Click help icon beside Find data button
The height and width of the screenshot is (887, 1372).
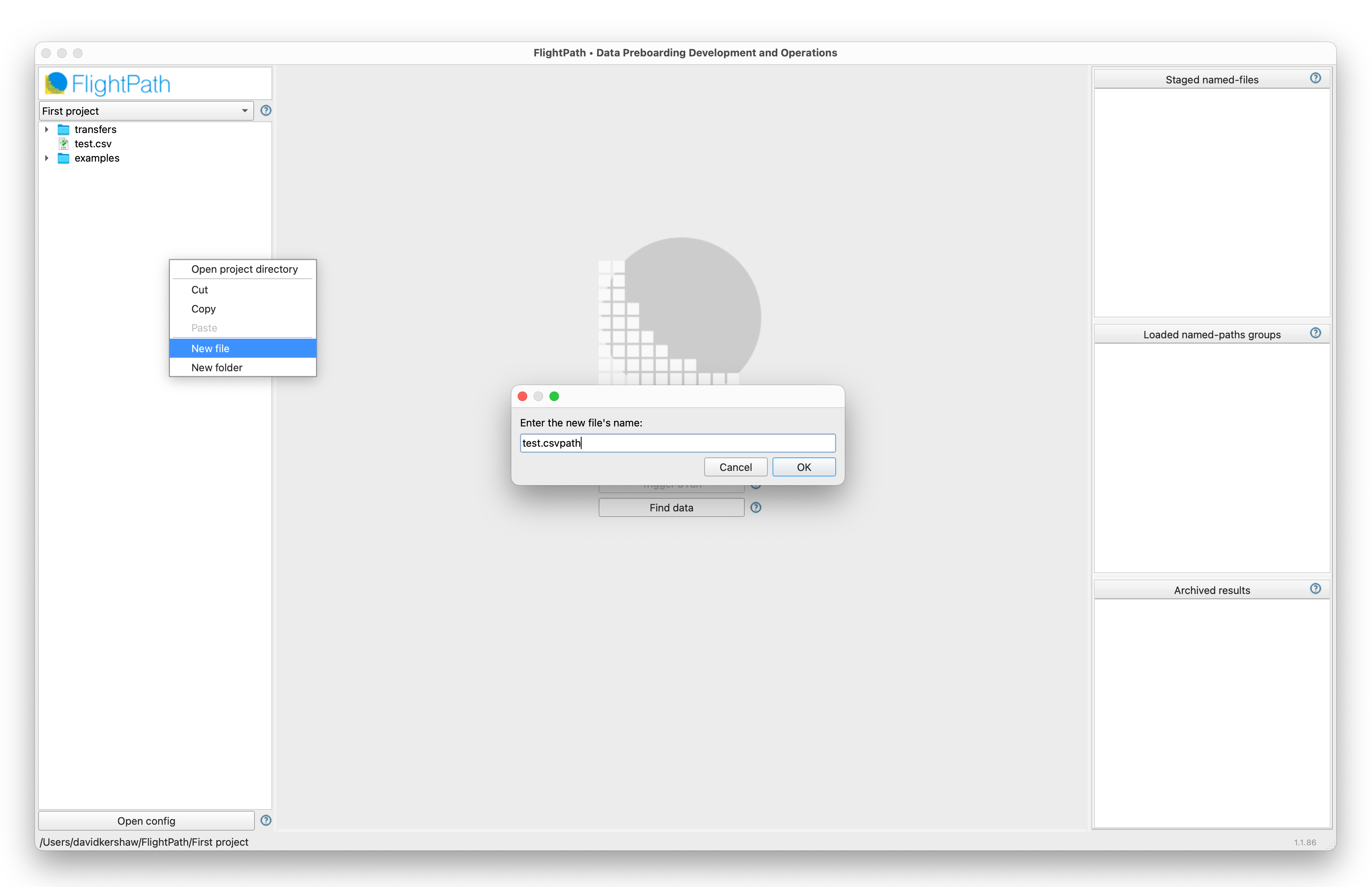point(755,507)
